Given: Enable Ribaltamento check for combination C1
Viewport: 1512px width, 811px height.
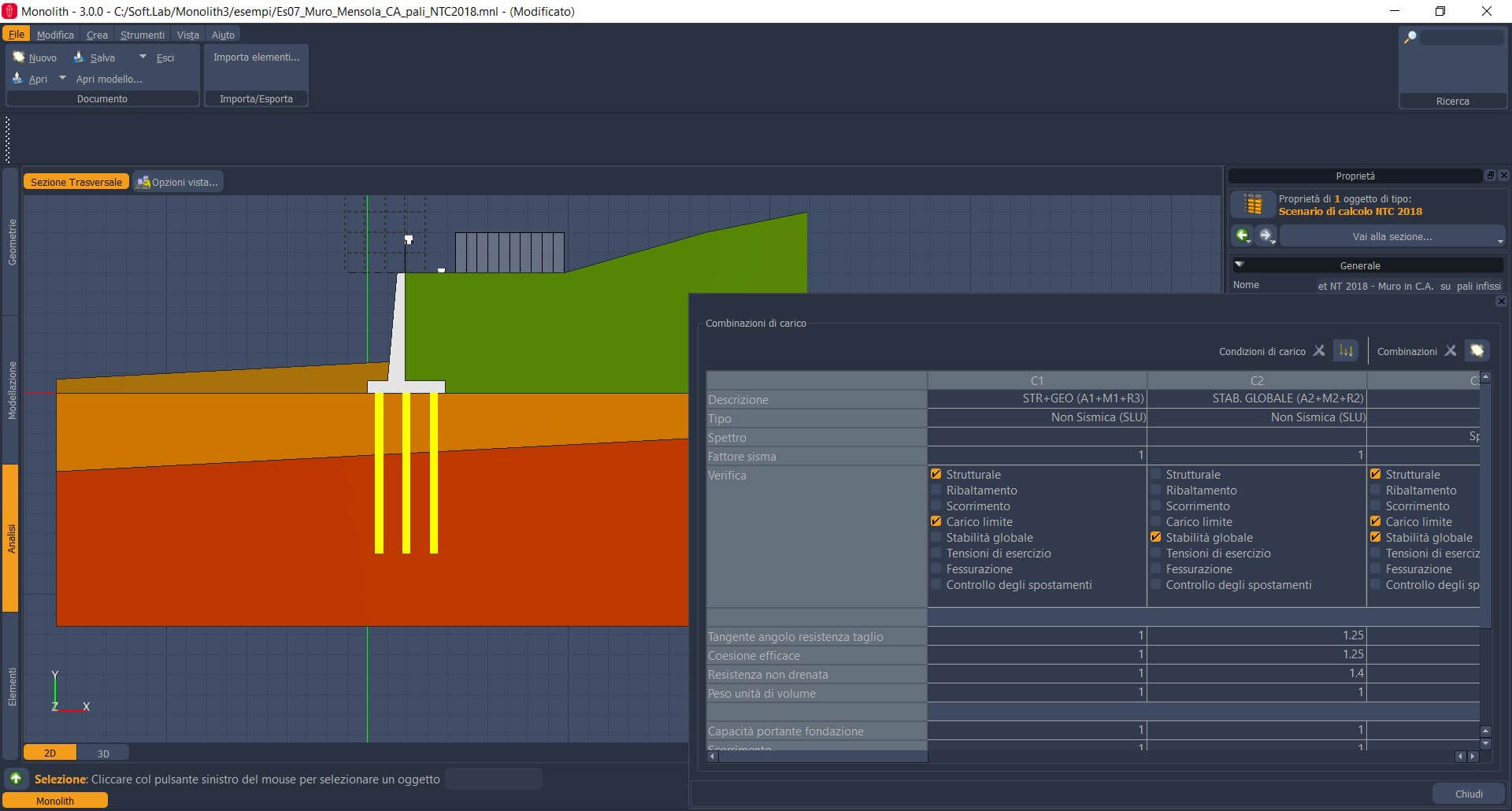Looking at the screenshot, I should [x=936, y=490].
